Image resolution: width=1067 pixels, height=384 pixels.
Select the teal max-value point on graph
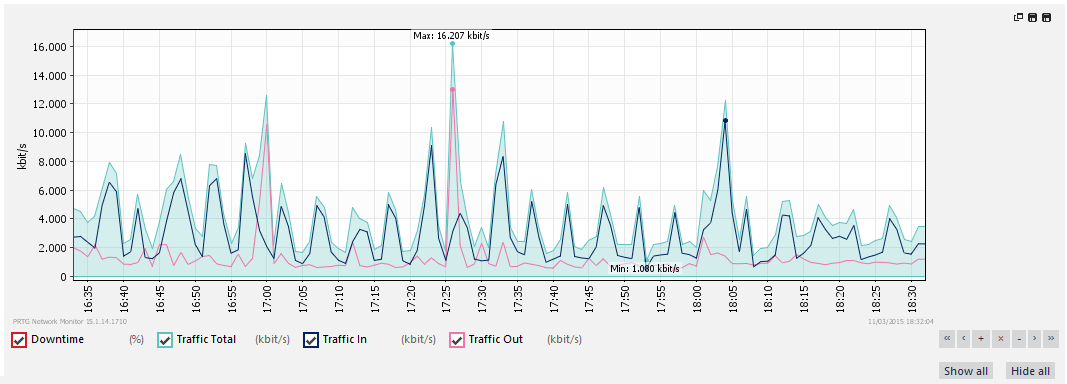pyautogui.click(x=452, y=44)
